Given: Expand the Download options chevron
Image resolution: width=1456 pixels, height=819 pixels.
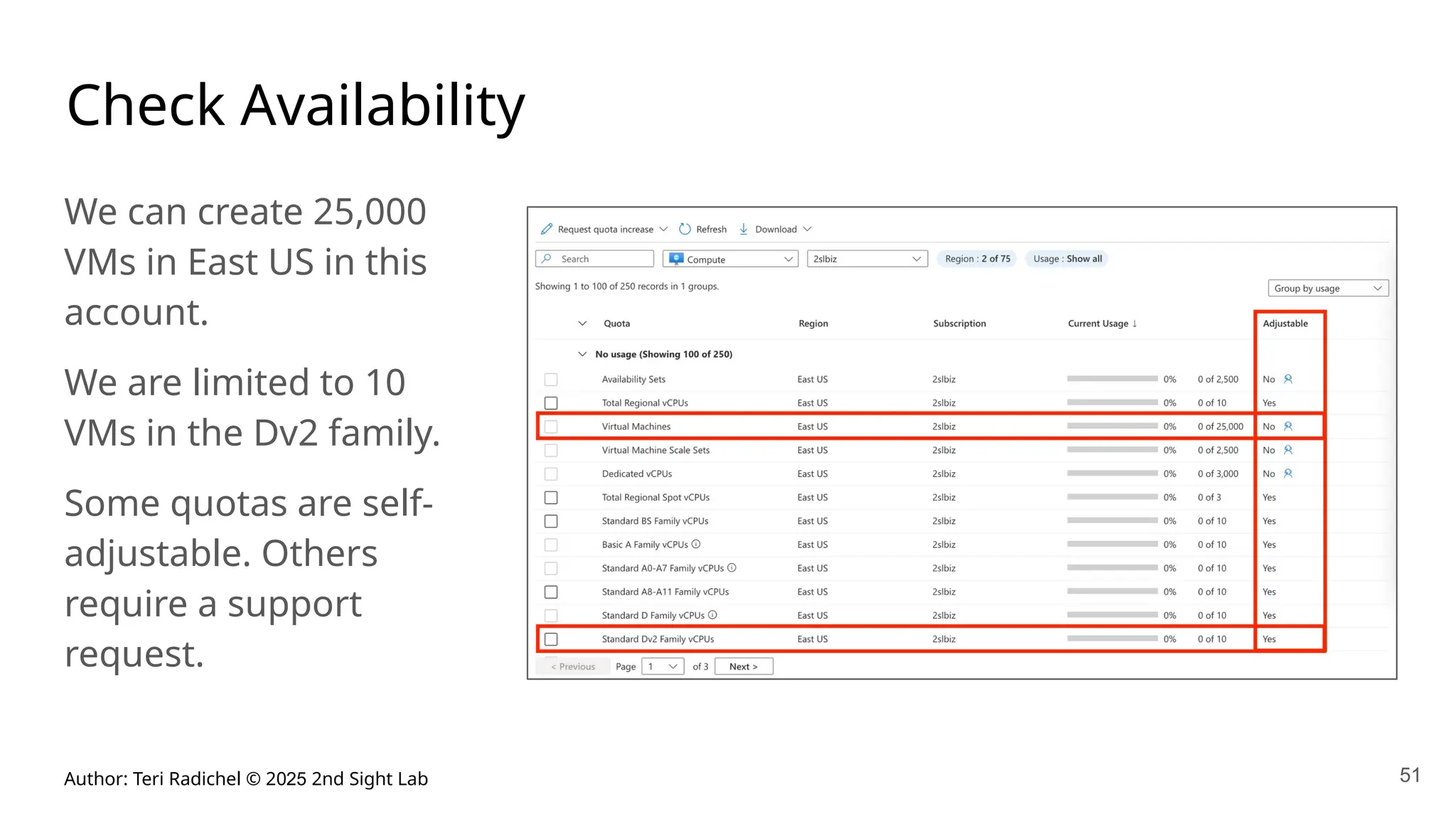Looking at the screenshot, I should coord(807,229).
